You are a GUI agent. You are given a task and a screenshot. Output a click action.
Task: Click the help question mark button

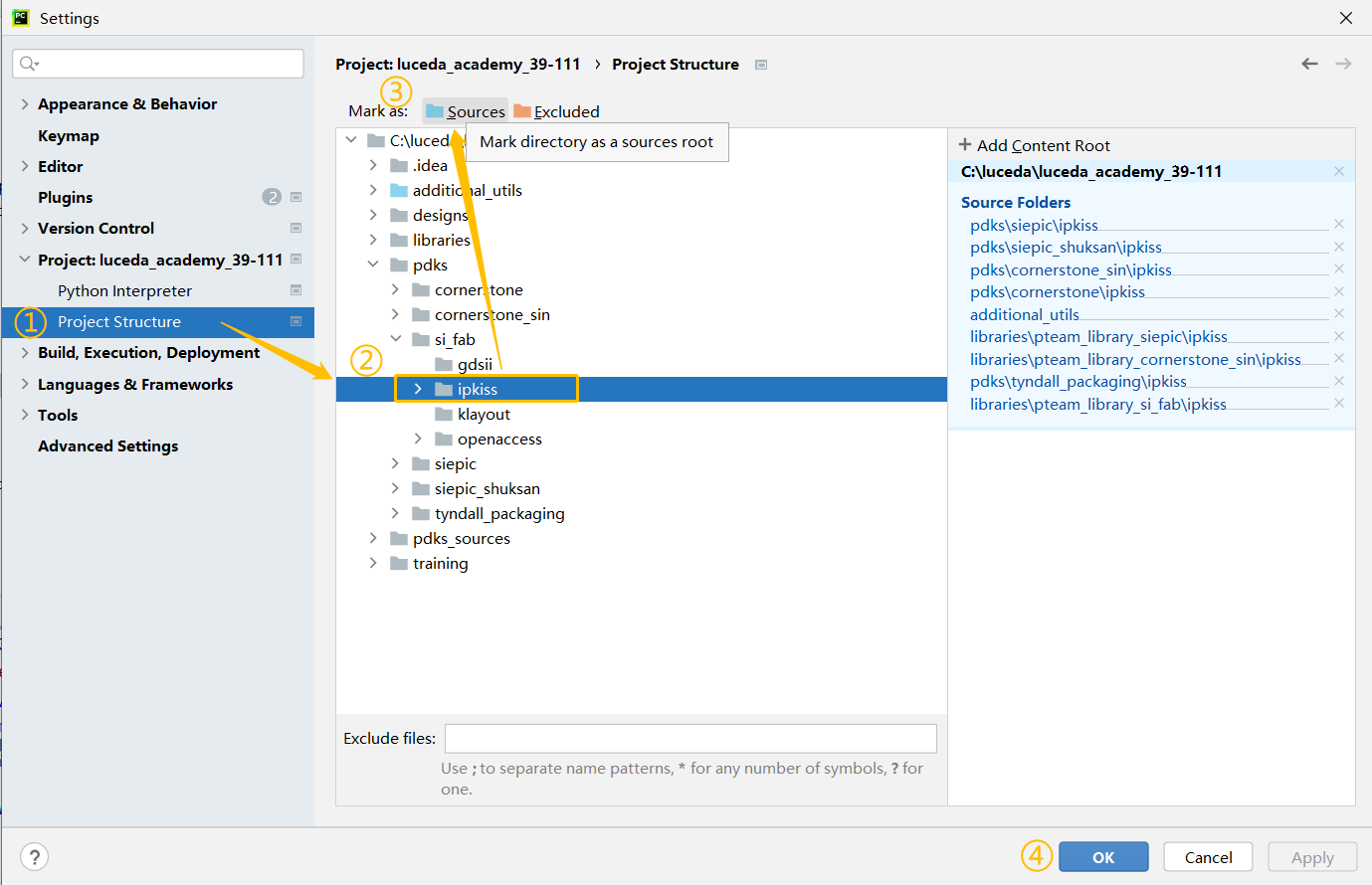point(34,857)
